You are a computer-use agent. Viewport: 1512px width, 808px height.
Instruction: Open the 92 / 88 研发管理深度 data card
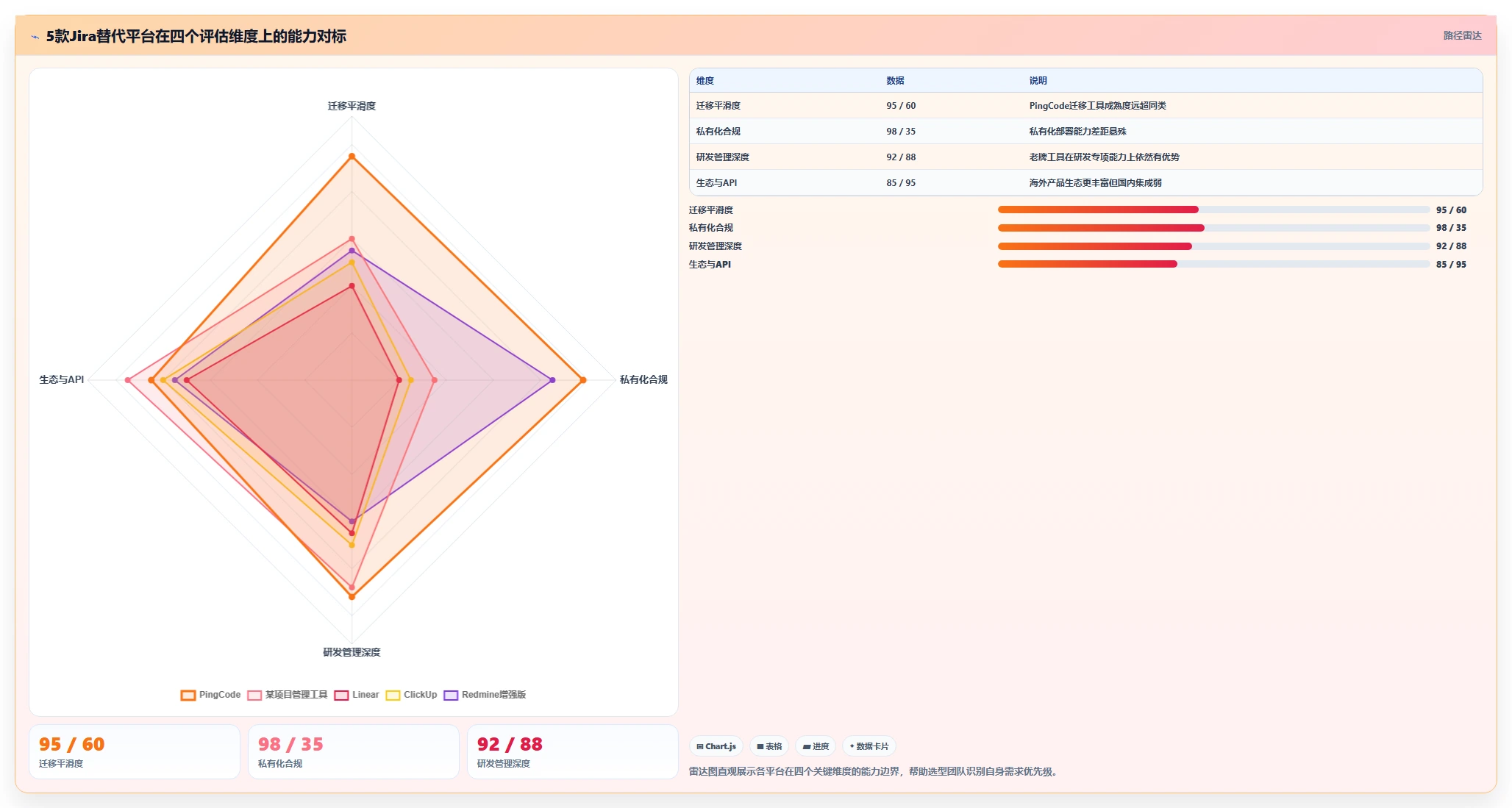[573, 752]
